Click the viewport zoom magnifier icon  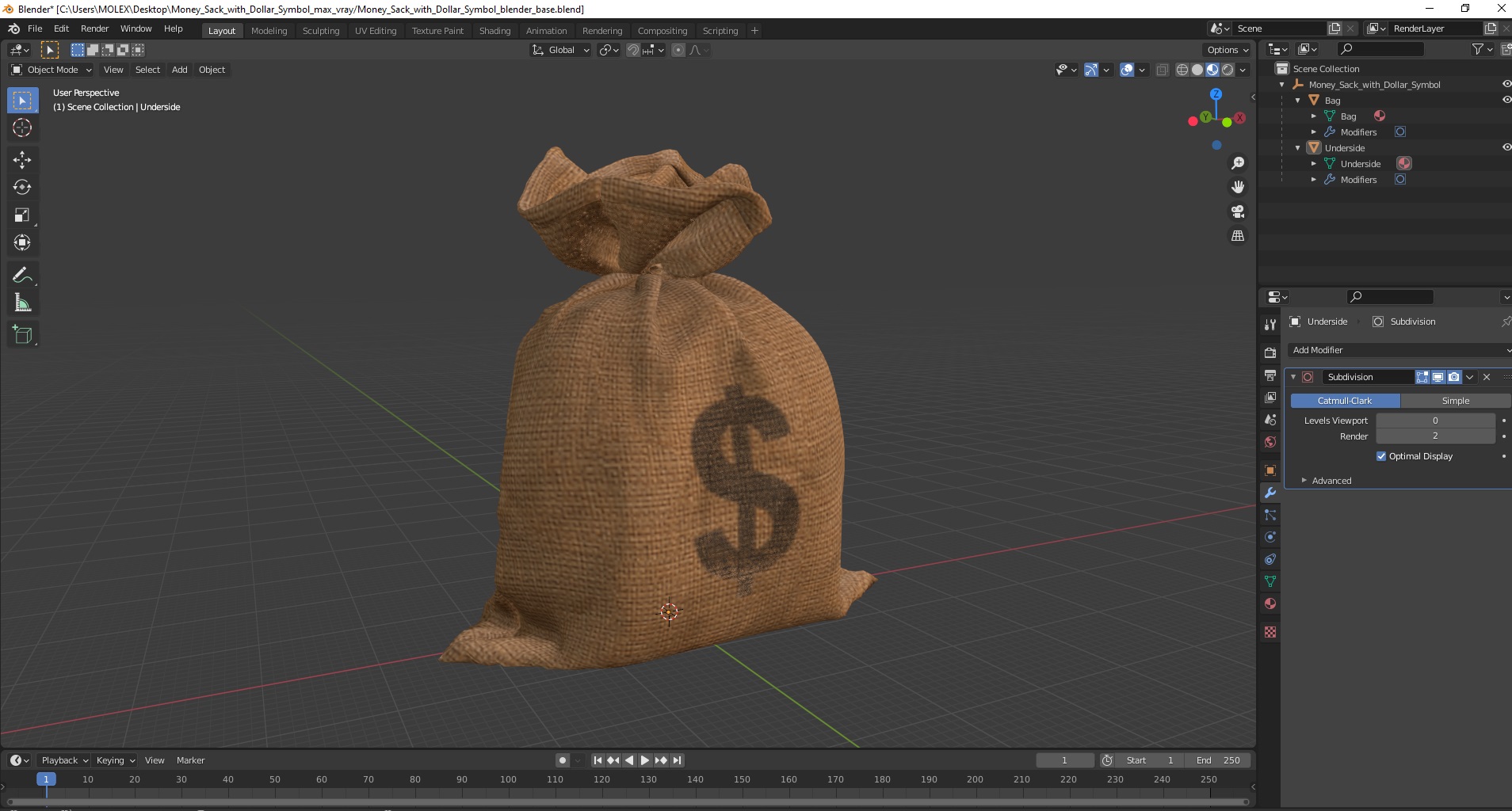[x=1237, y=163]
